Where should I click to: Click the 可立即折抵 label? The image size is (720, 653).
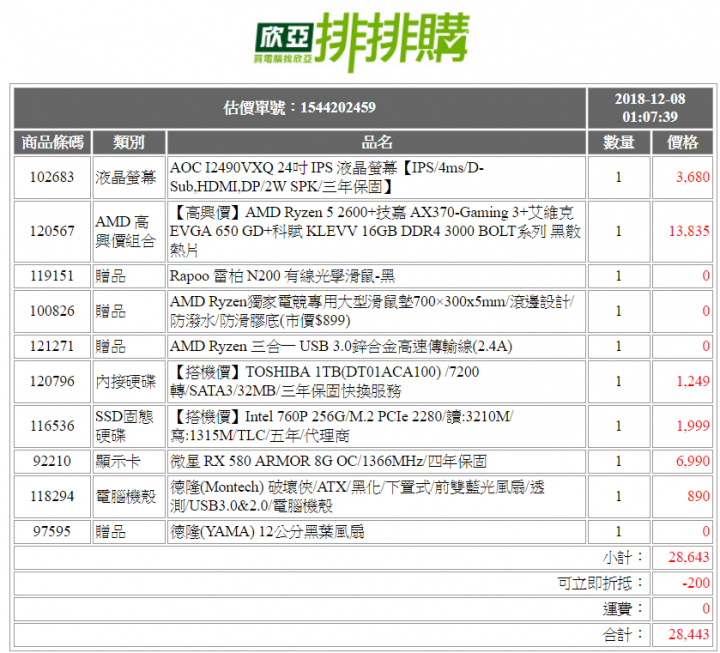600,583
